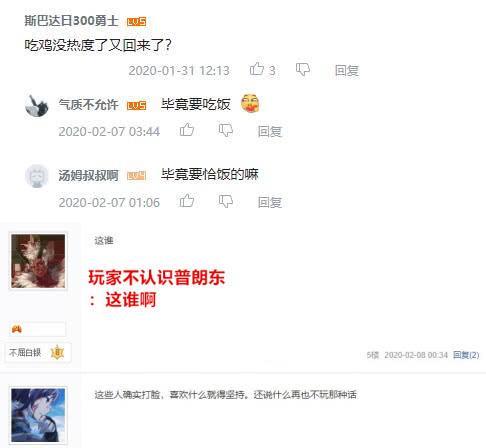
Task: Like 气质不允许's reply
Action: click(x=187, y=130)
